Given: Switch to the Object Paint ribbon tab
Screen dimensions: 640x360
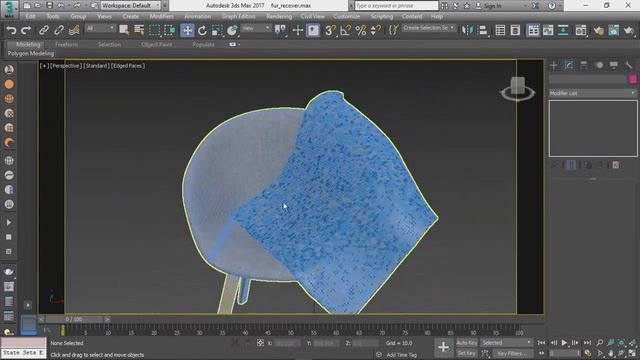Looking at the screenshot, I should 157,44.
